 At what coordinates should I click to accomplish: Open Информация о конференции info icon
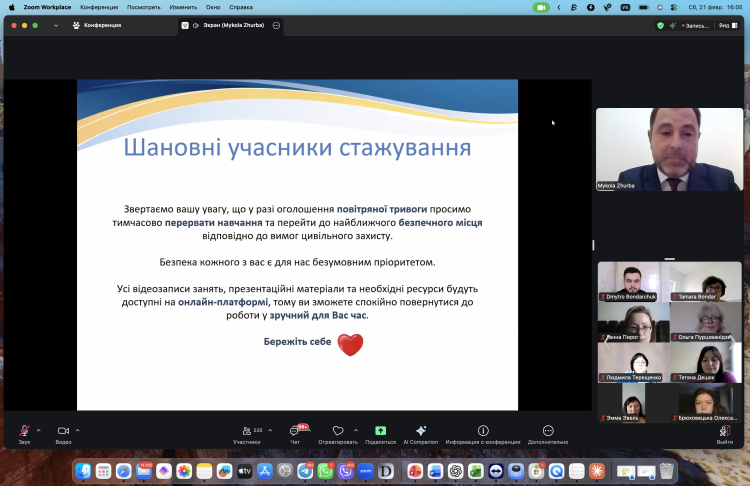483,431
